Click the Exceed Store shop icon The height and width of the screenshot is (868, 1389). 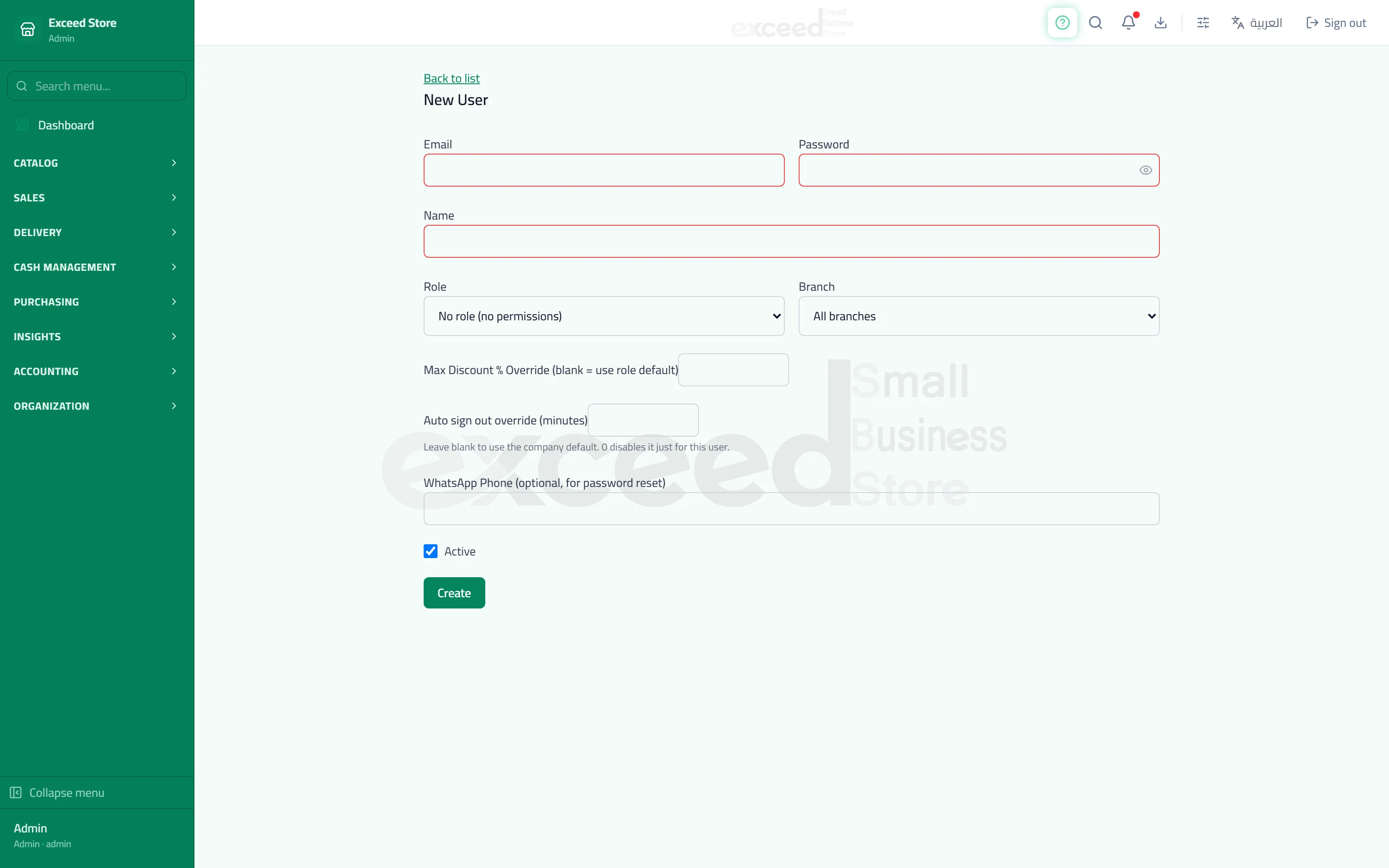[x=27, y=29]
